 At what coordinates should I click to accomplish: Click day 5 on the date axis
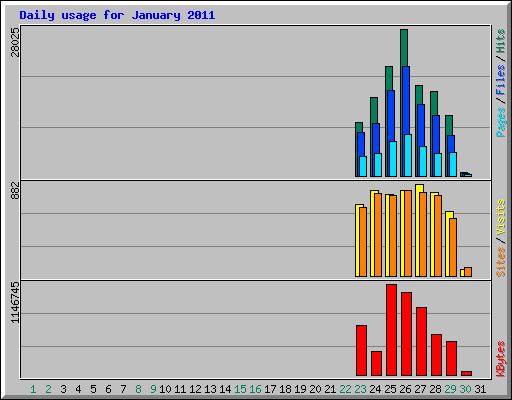[x=93, y=389]
